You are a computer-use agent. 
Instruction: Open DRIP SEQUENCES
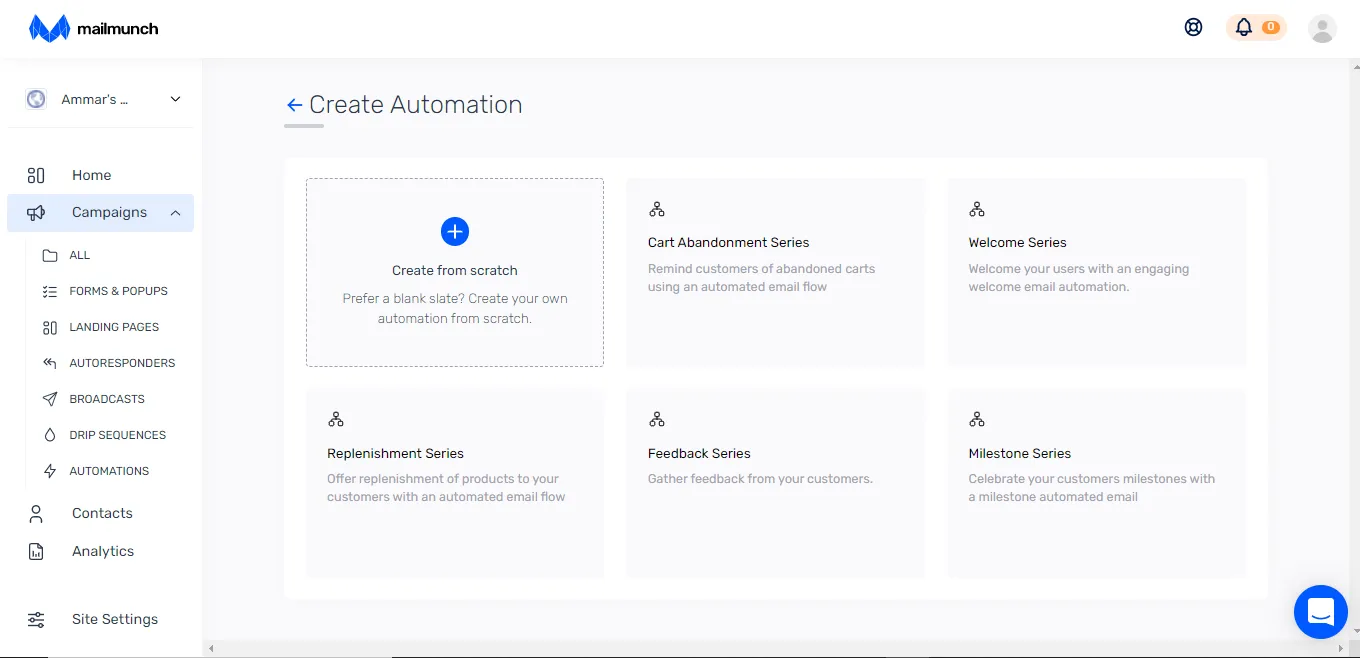coord(118,435)
